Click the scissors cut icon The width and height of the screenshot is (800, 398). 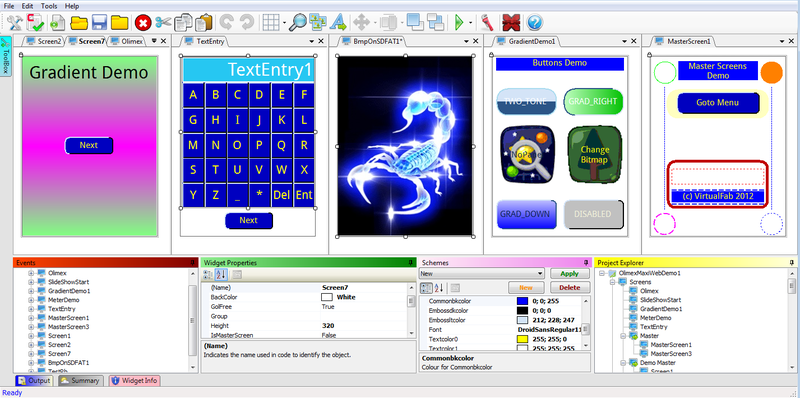pyautogui.click(x=163, y=22)
